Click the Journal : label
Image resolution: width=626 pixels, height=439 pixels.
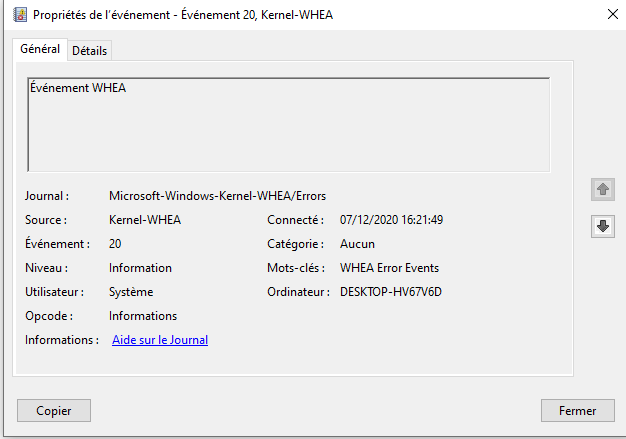tap(47, 196)
